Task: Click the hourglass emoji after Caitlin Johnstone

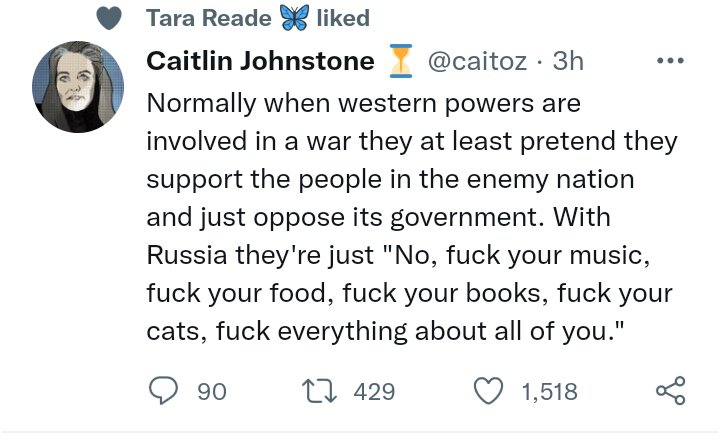Action: point(399,62)
